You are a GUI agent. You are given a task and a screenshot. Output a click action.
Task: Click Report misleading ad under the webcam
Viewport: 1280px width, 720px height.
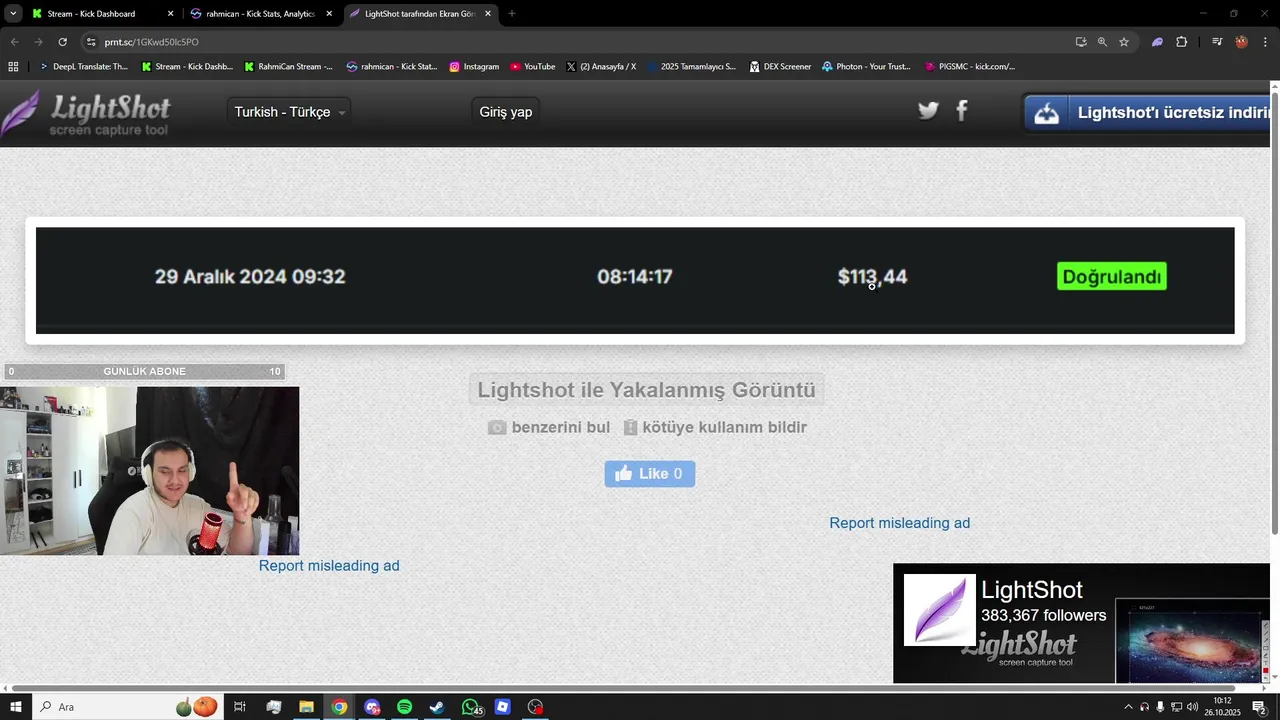tap(329, 566)
